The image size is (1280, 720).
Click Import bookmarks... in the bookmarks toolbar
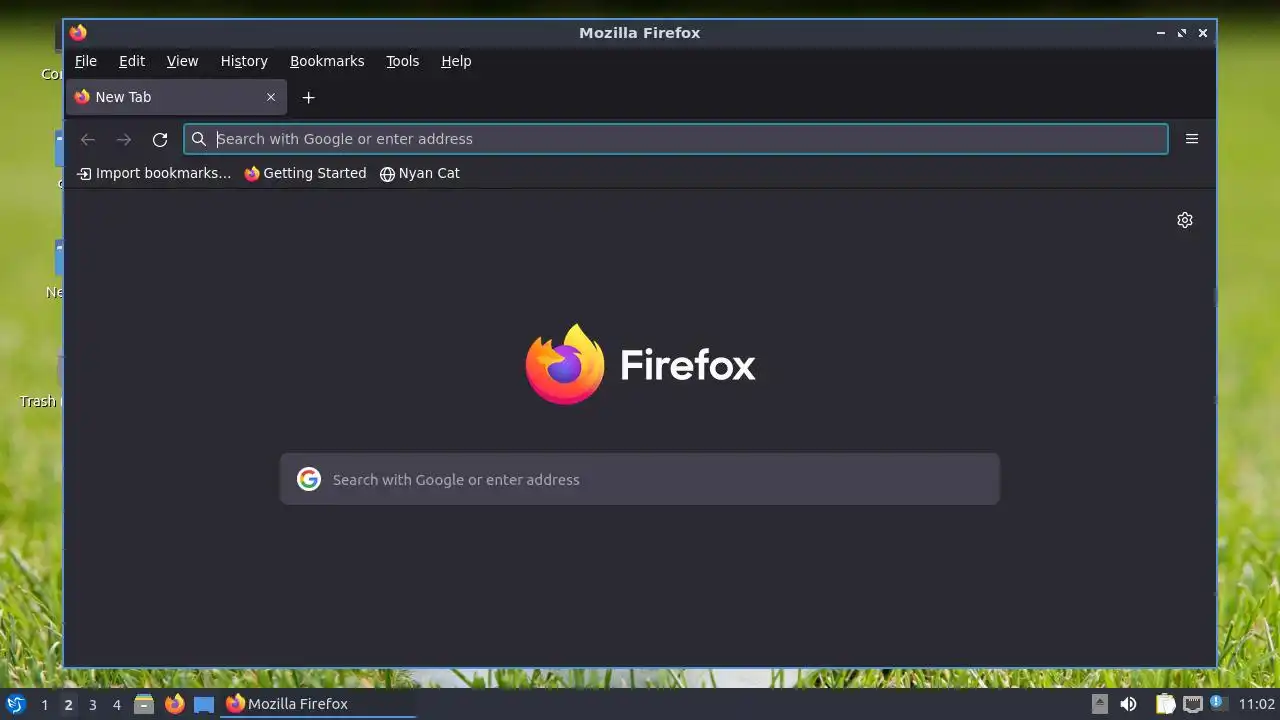coord(154,173)
